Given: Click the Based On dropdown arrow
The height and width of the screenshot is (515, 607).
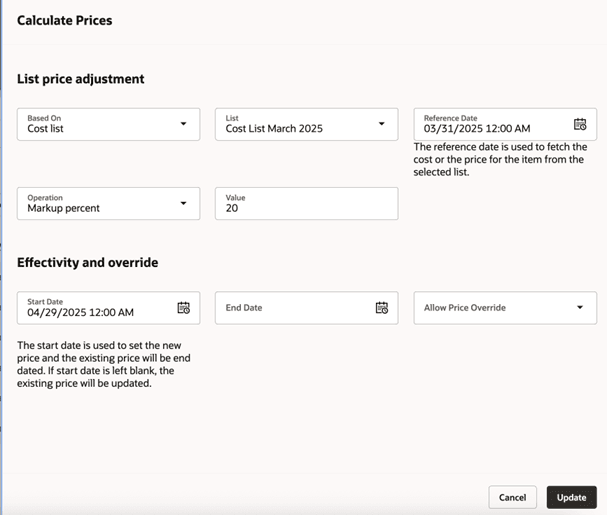Looking at the screenshot, I should (x=183, y=124).
